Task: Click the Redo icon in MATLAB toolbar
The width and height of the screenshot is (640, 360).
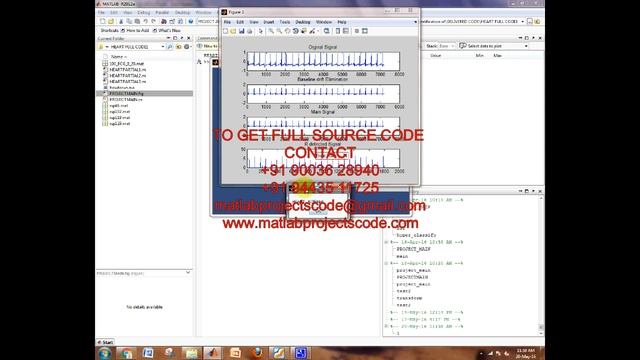Action: coord(153,21)
